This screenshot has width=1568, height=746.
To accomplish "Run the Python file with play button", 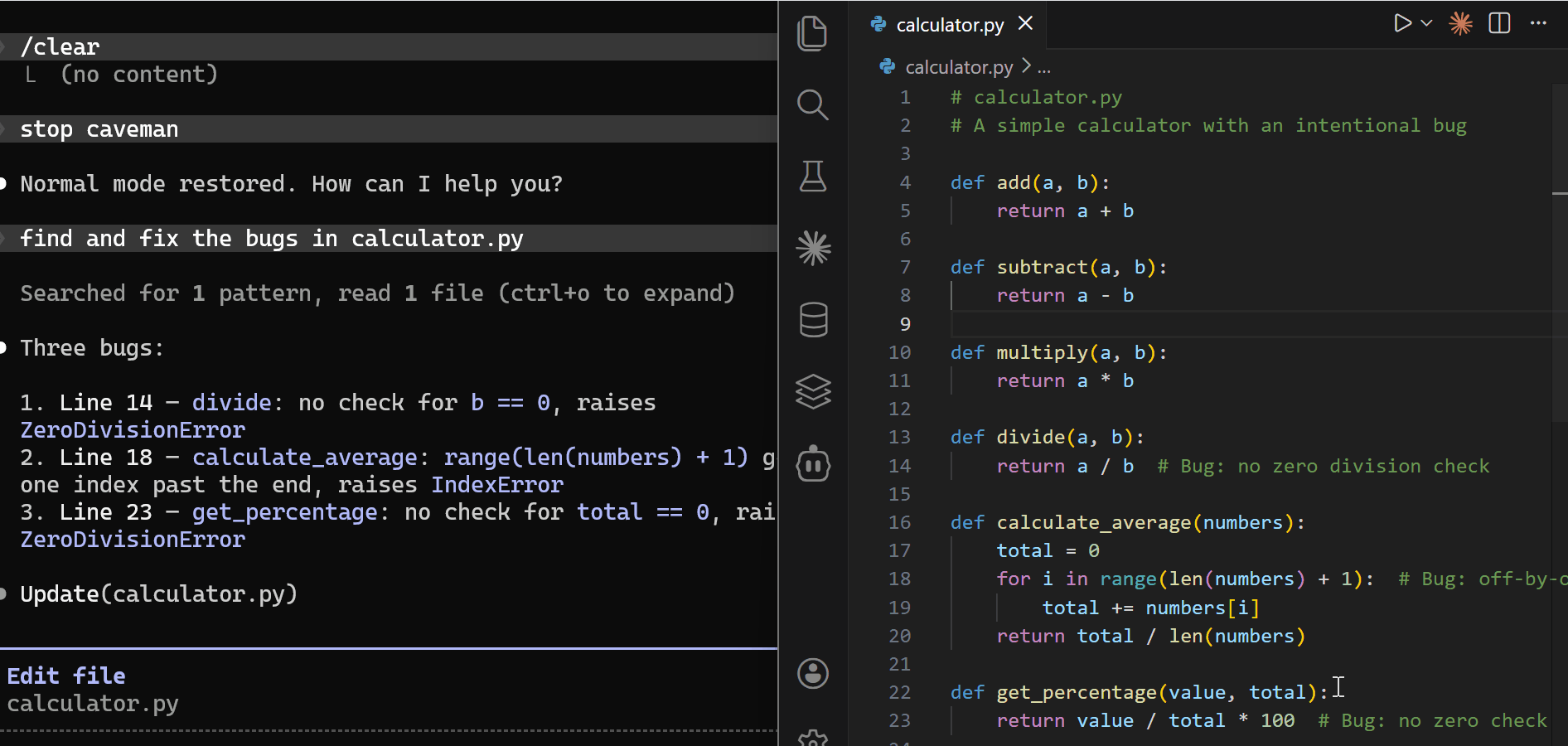I will click(1401, 23).
